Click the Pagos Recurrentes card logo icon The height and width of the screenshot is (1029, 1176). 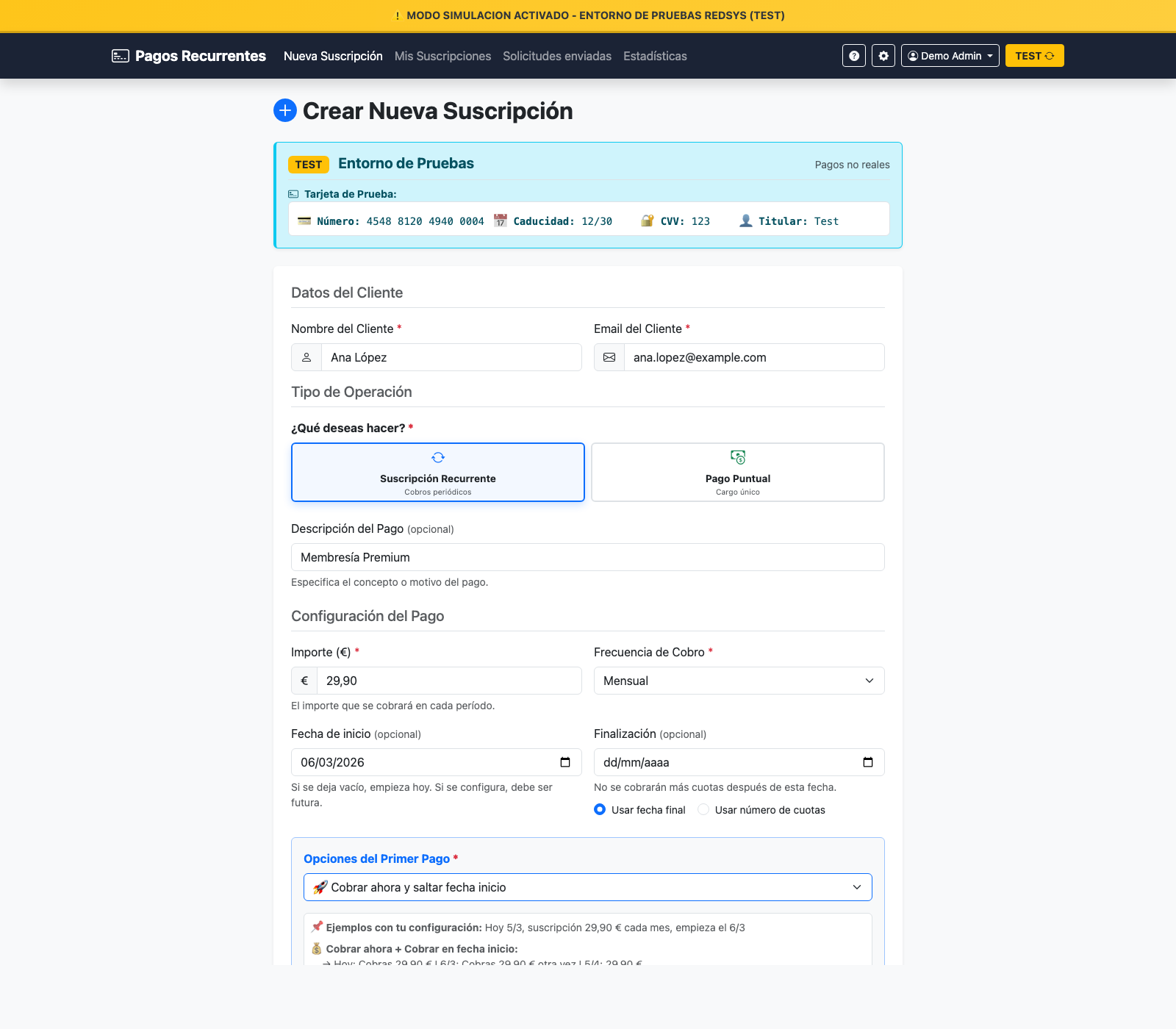coord(120,55)
